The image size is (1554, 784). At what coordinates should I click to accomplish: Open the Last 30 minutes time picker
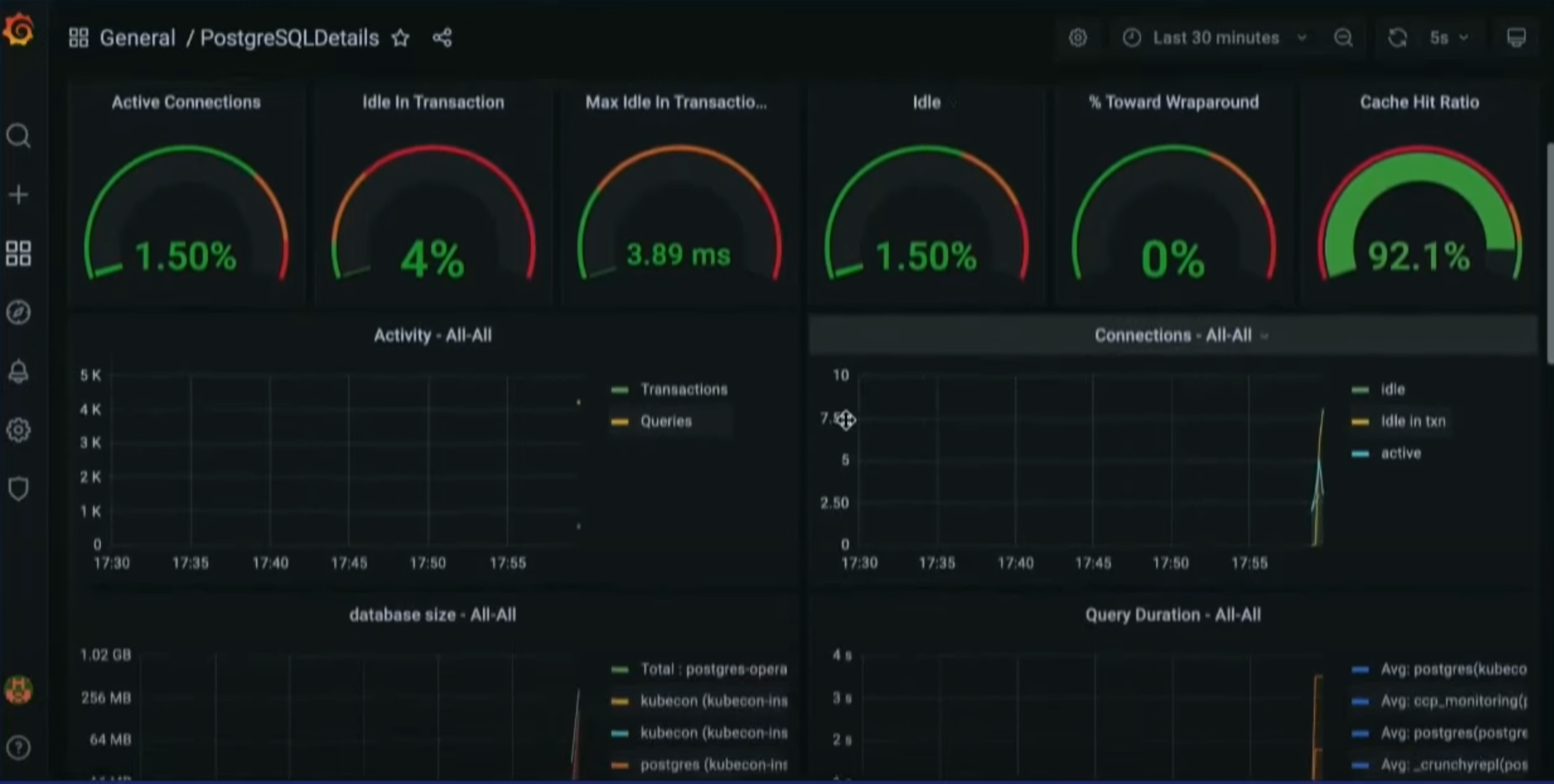tap(1214, 38)
